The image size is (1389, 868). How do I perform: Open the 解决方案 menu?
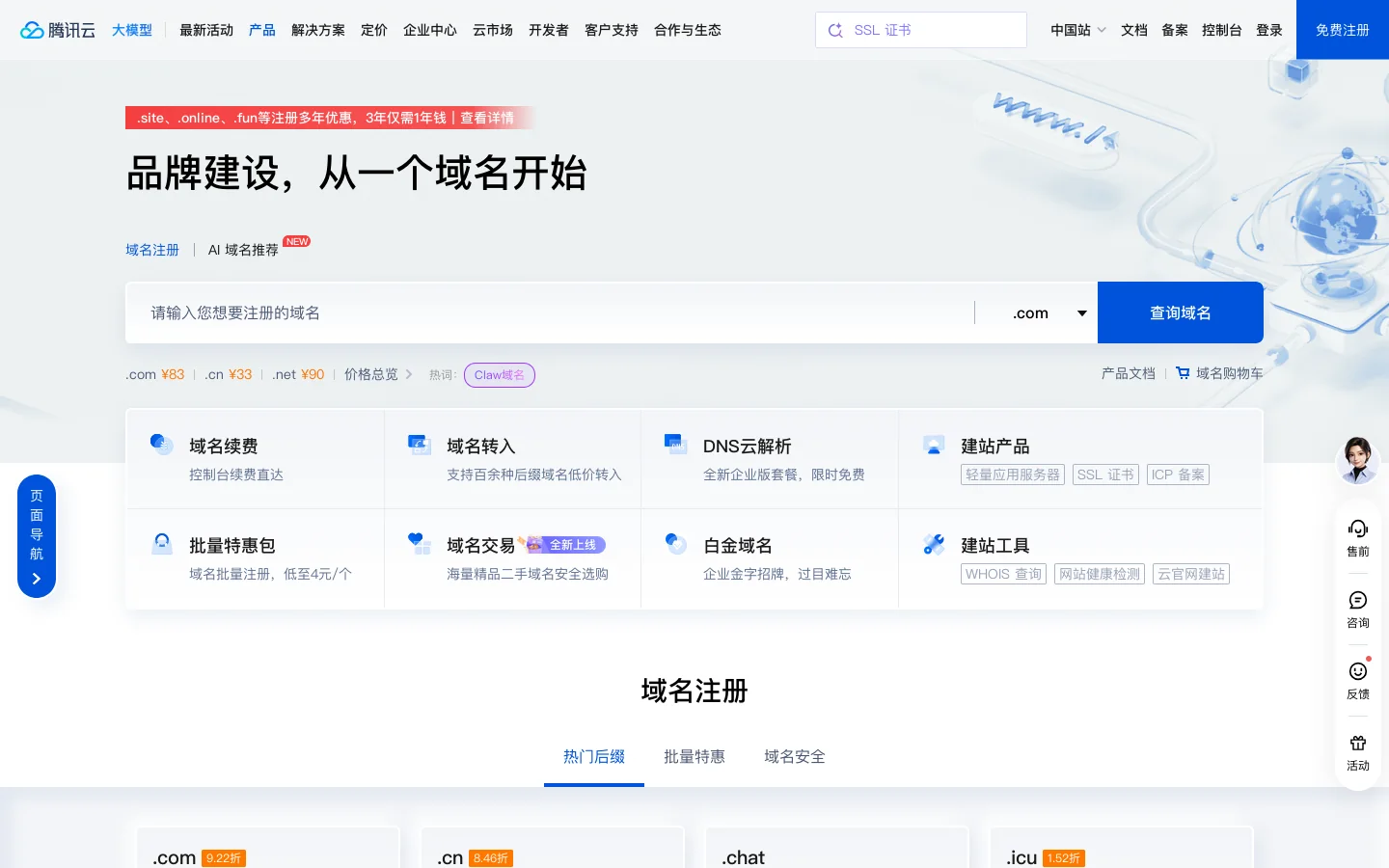click(318, 30)
